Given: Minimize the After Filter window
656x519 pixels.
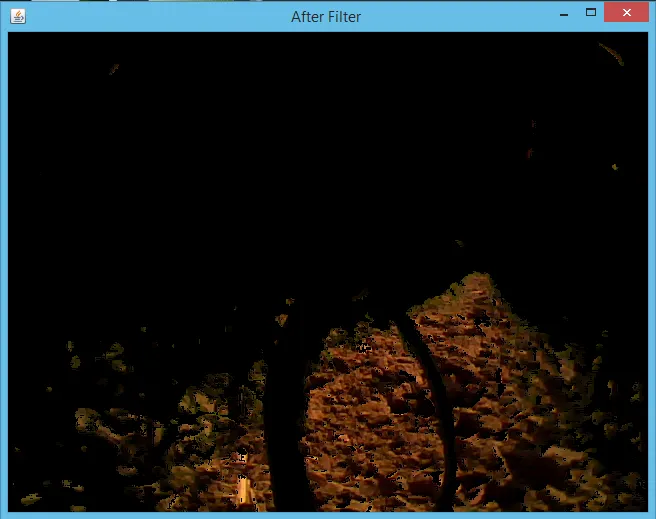Looking at the screenshot, I should point(564,14).
